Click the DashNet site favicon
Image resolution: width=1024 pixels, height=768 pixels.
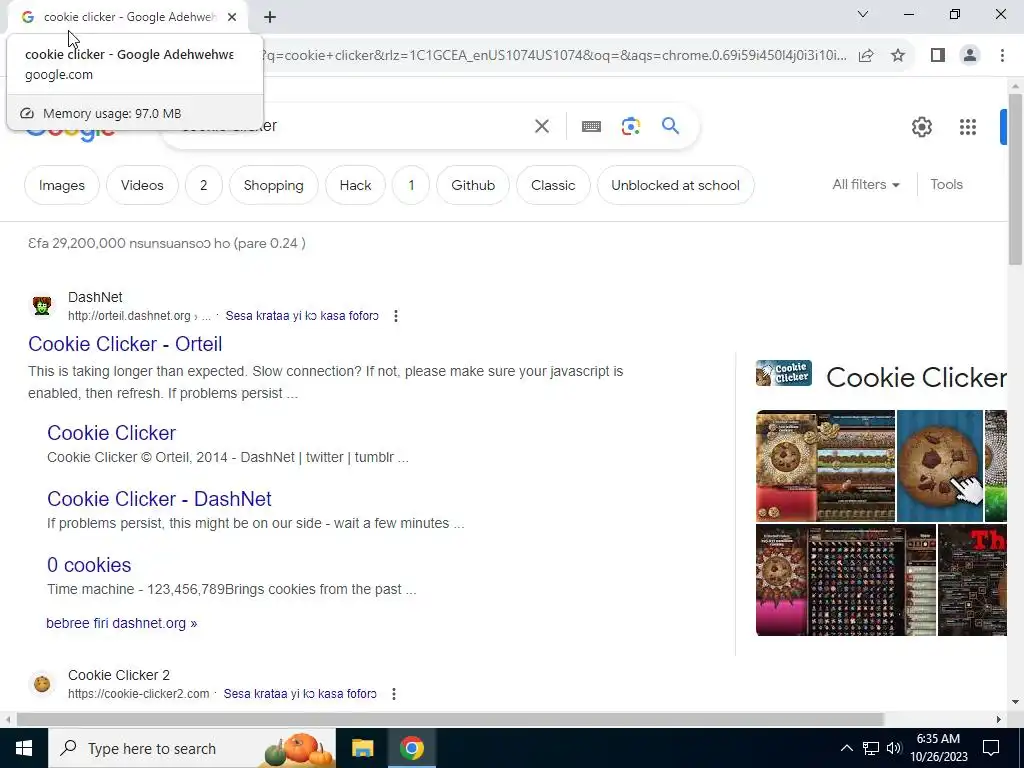click(x=42, y=306)
